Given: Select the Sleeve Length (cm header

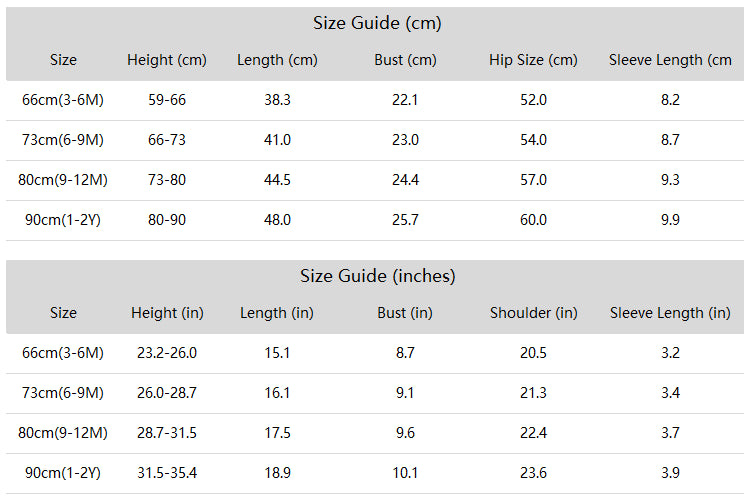Looking at the screenshot, I should coord(670,60).
